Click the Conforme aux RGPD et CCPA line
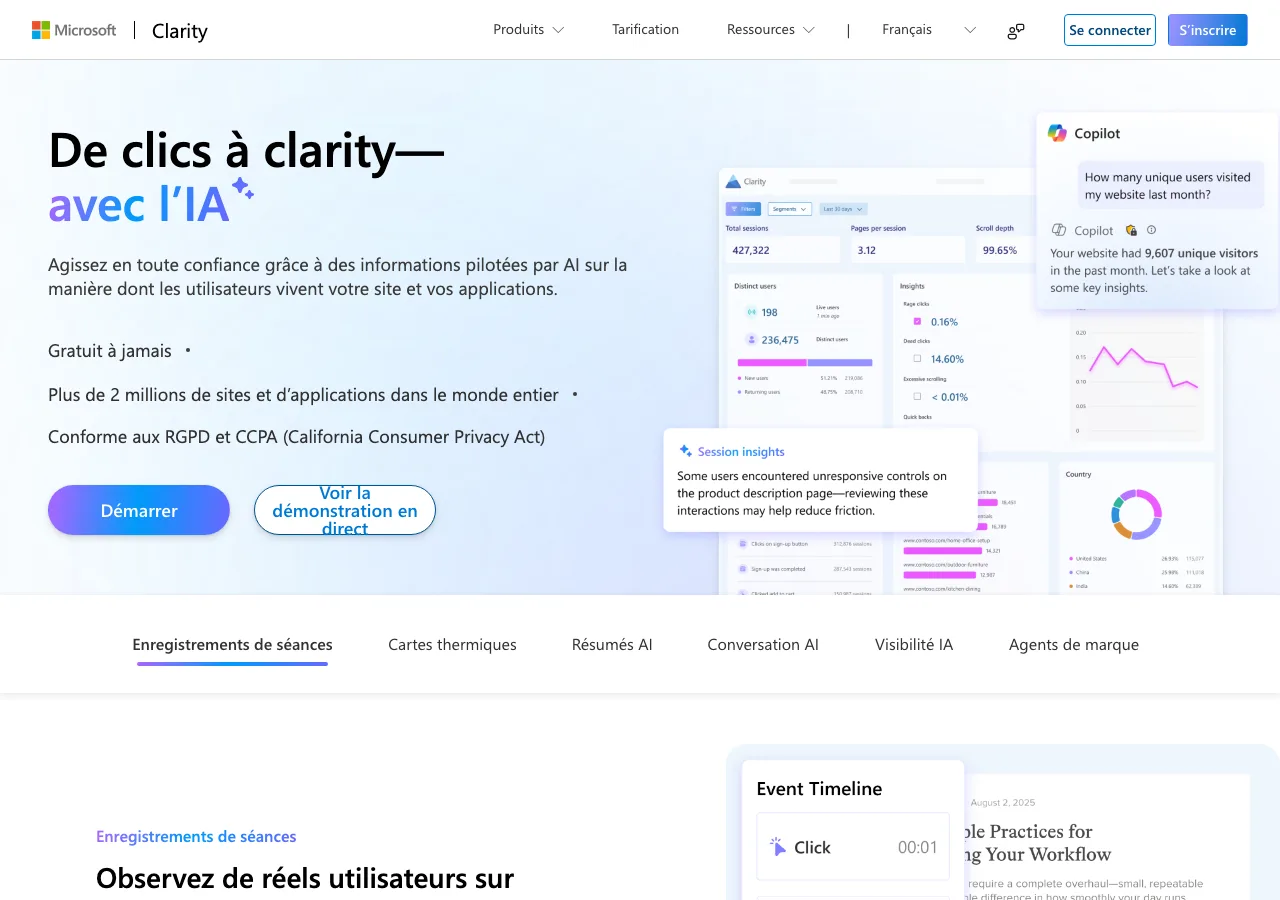 297,437
